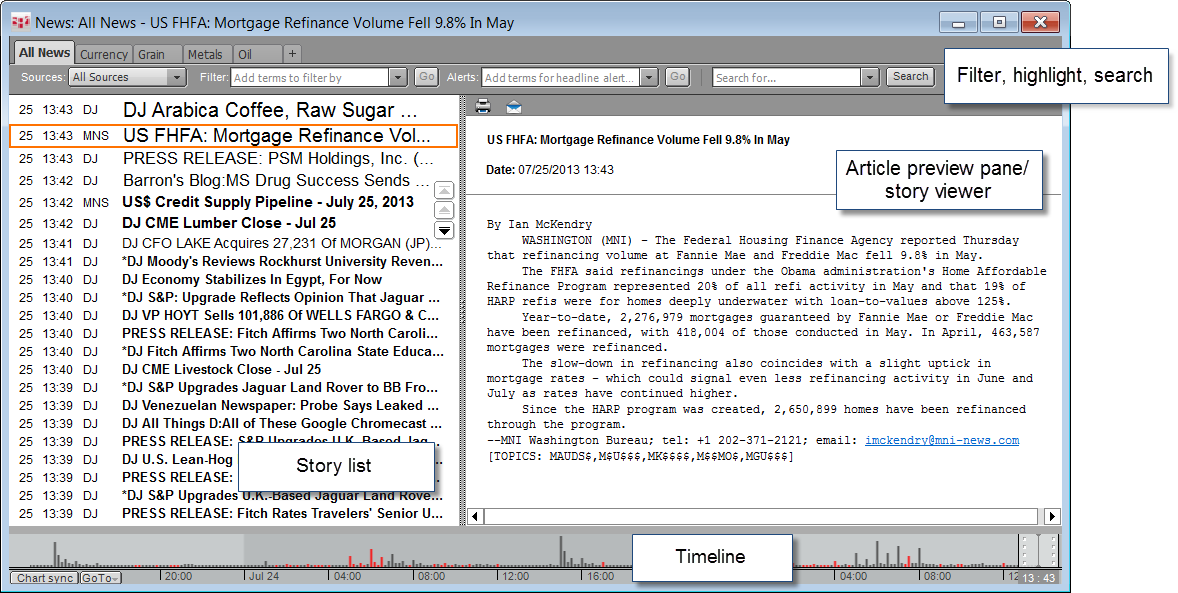Print the current article
The width and height of the screenshot is (1178, 593).
[483, 107]
